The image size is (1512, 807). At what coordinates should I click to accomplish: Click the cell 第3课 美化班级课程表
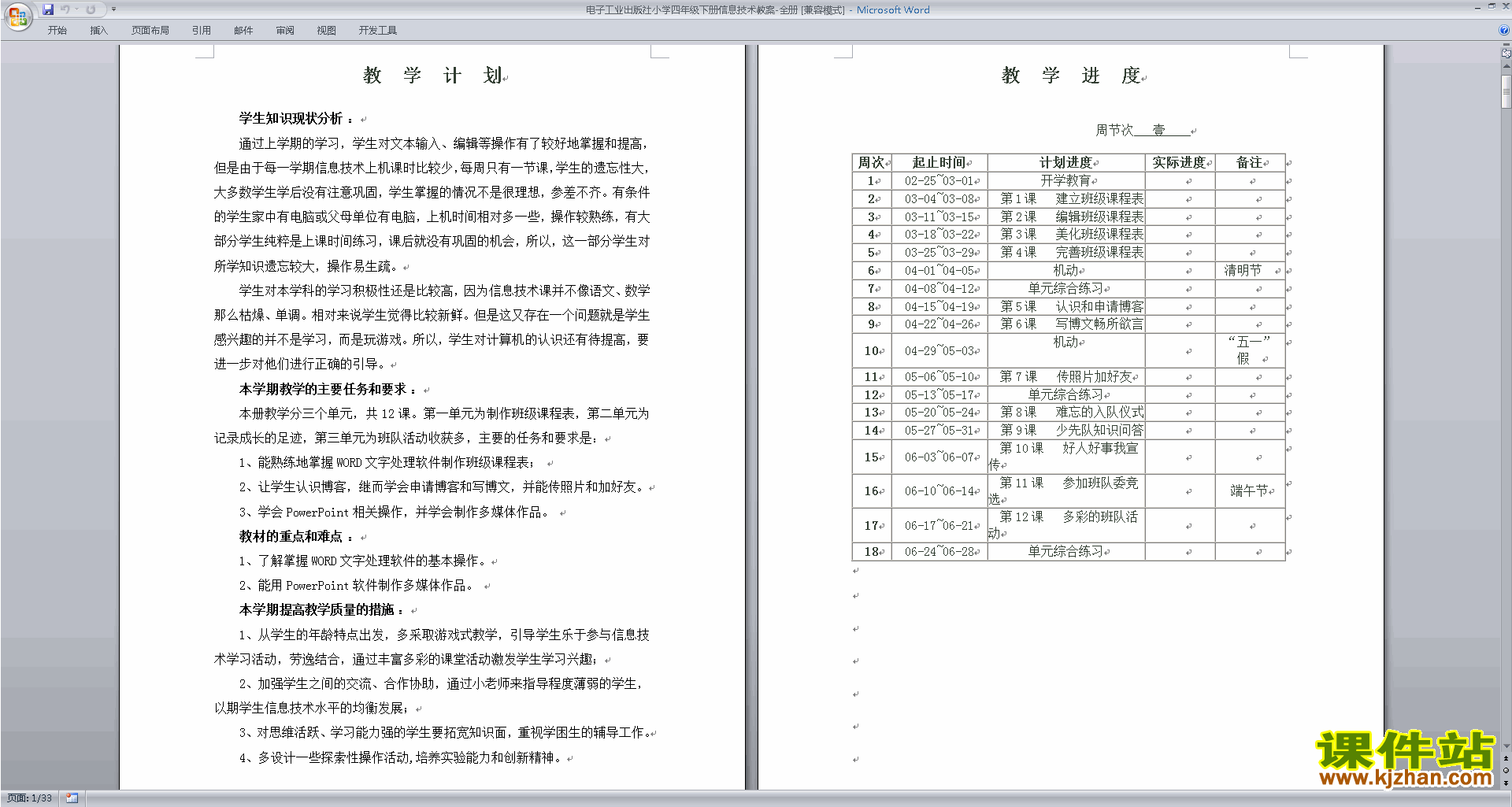click(x=1066, y=235)
